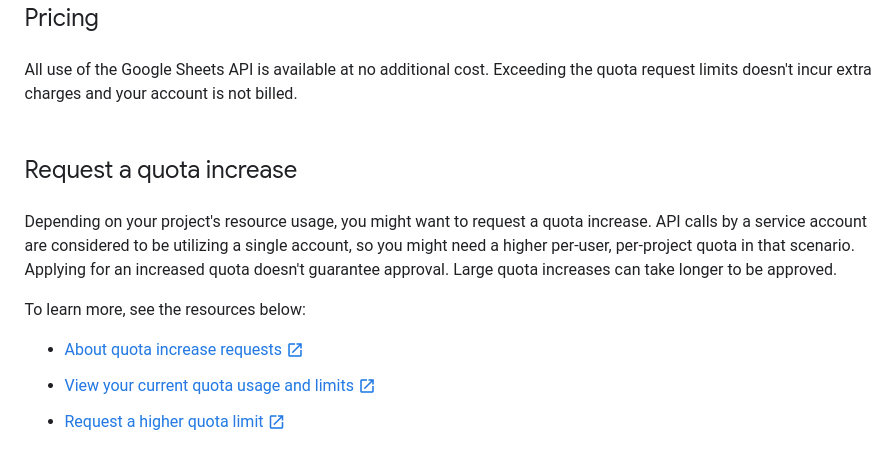Click the words 'Google Sheets API' in pricing paragraph
This screenshot has height=458, width=896.
(x=187, y=70)
